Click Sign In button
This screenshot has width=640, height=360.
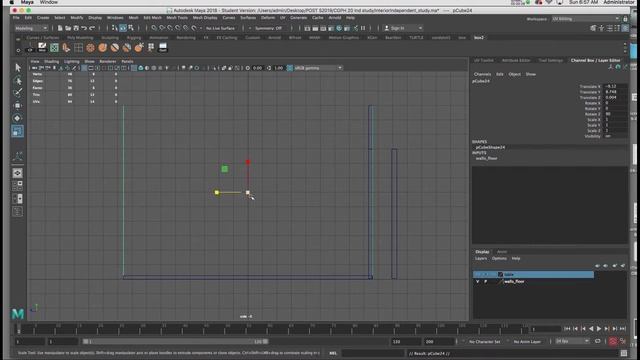(397, 28)
